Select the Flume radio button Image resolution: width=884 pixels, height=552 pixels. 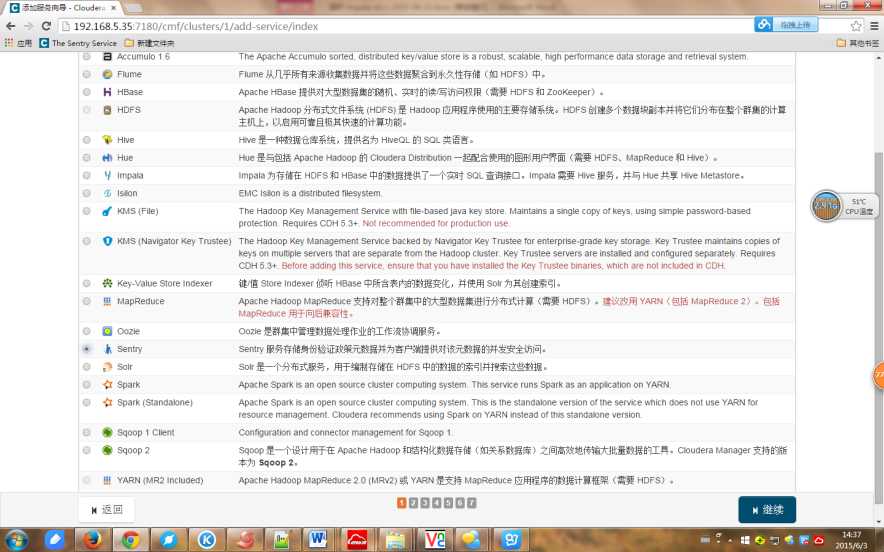pos(86,74)
